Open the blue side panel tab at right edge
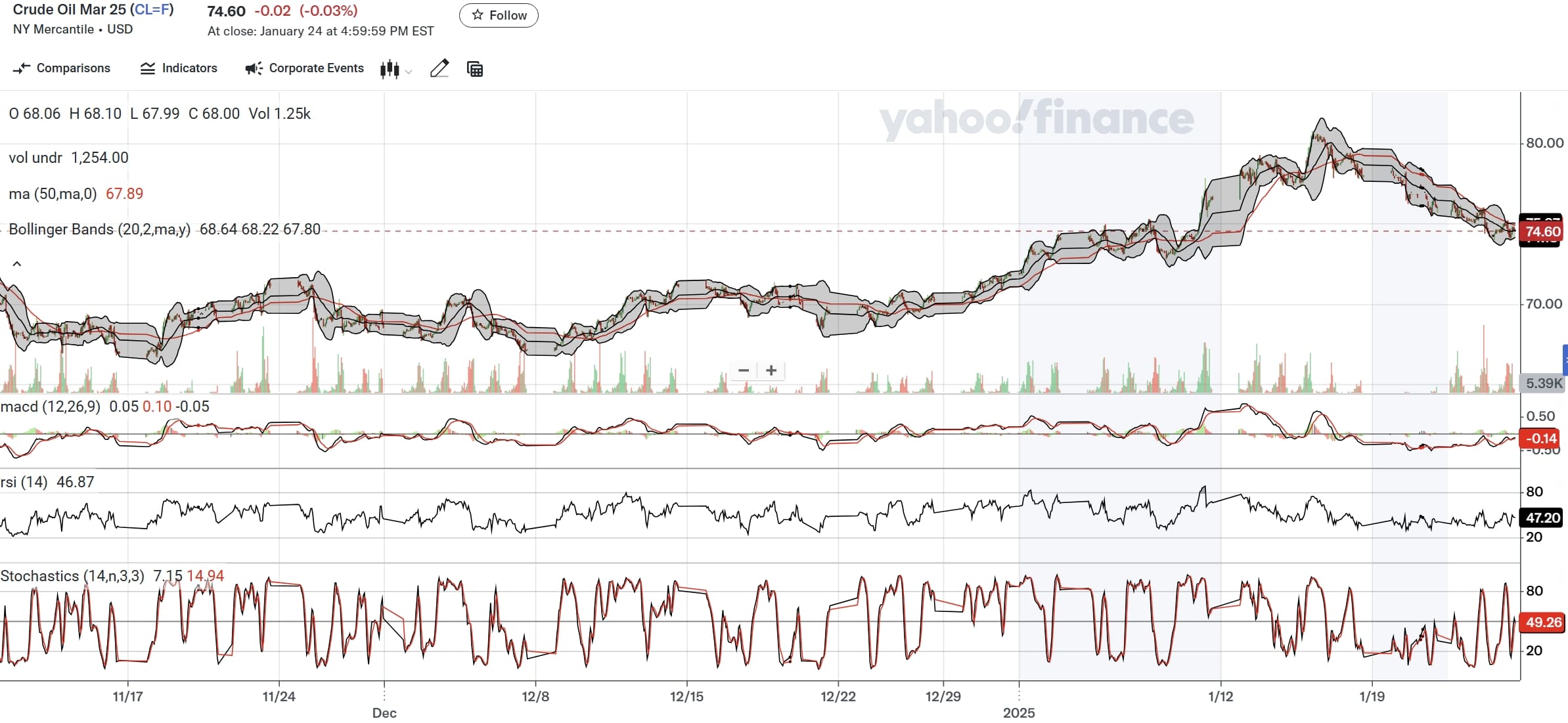The height and width of the screenshot is (723, 1568). coord(1565,360)
